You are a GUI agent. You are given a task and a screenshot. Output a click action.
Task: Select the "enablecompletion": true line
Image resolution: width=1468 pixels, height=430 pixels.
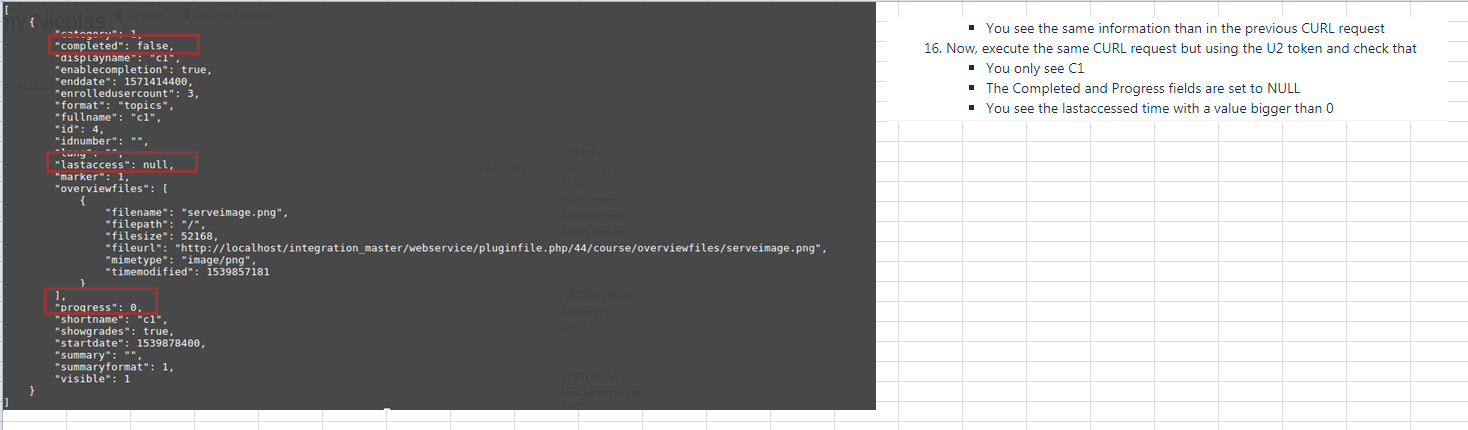click(x=133, y=69)
